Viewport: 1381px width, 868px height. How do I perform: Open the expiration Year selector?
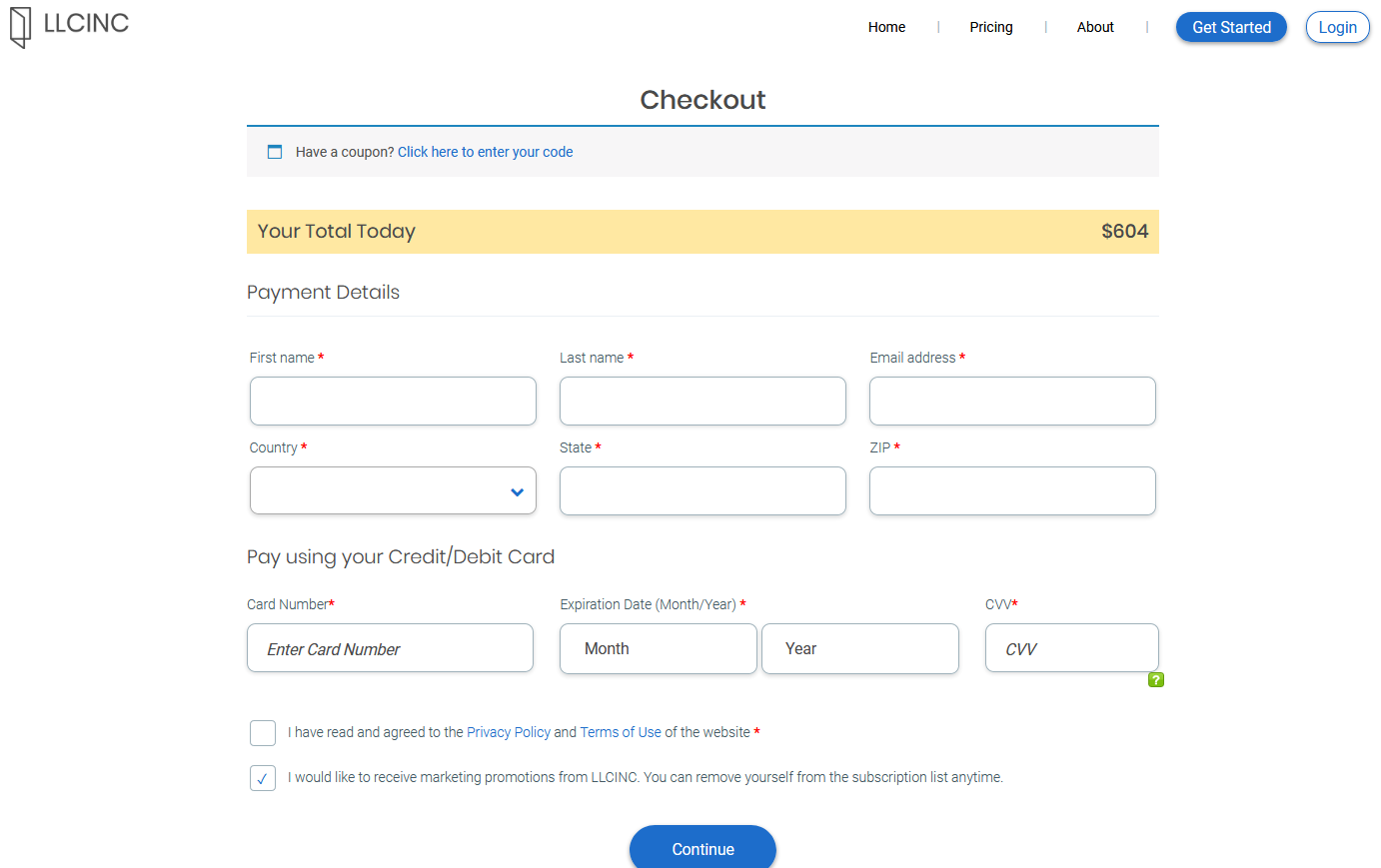pos(859,649)
